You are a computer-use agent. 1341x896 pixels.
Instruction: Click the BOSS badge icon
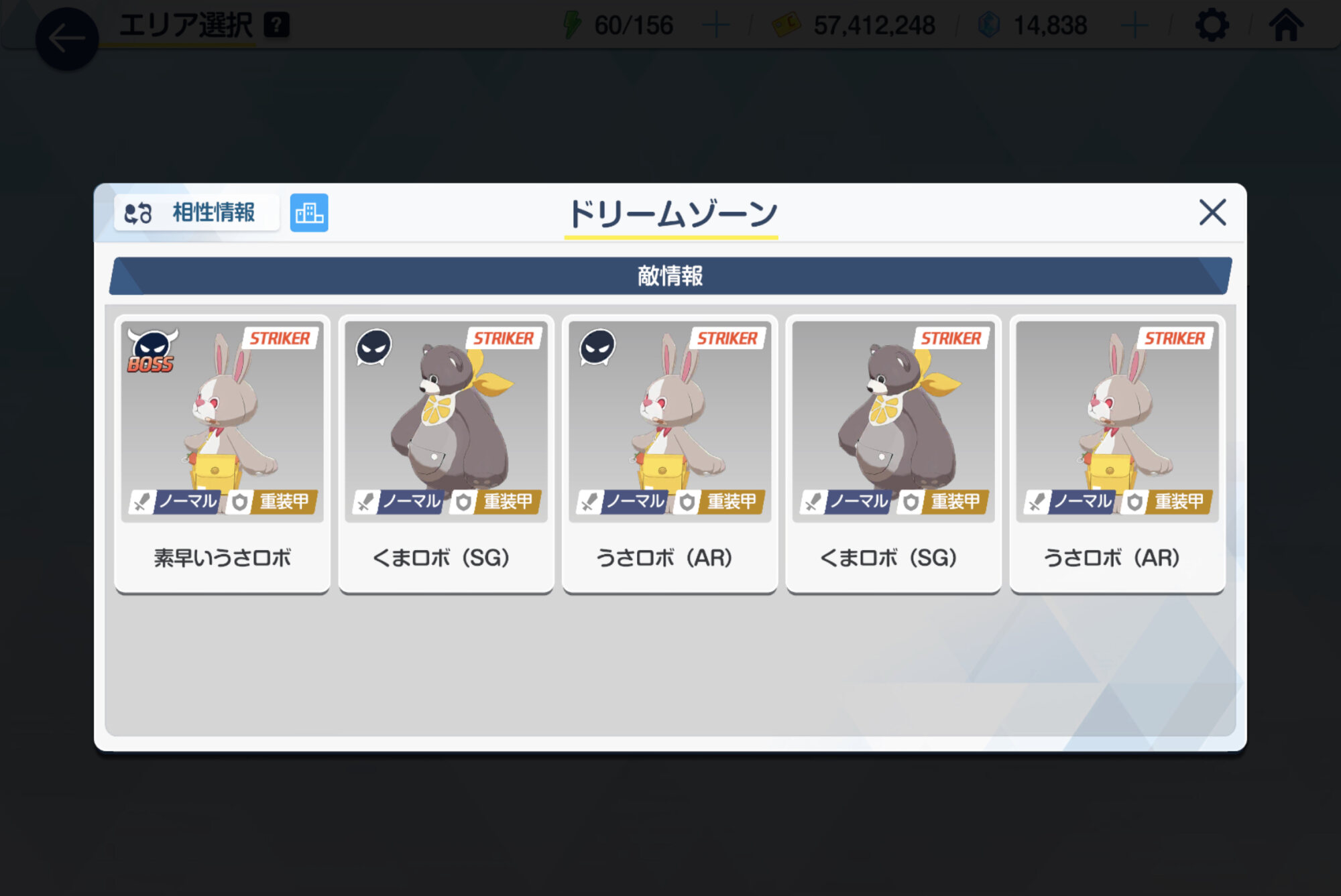point(152,351)
